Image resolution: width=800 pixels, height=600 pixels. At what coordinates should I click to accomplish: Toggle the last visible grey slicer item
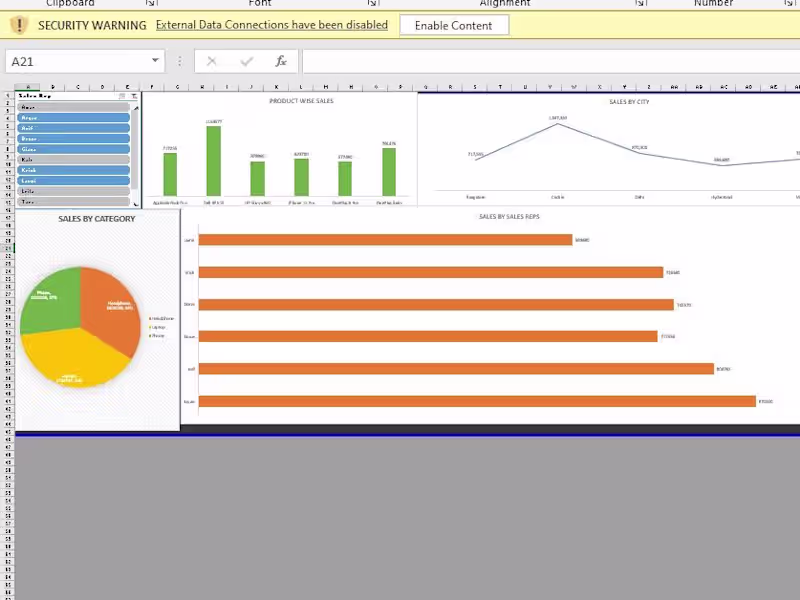pos(73,202)
